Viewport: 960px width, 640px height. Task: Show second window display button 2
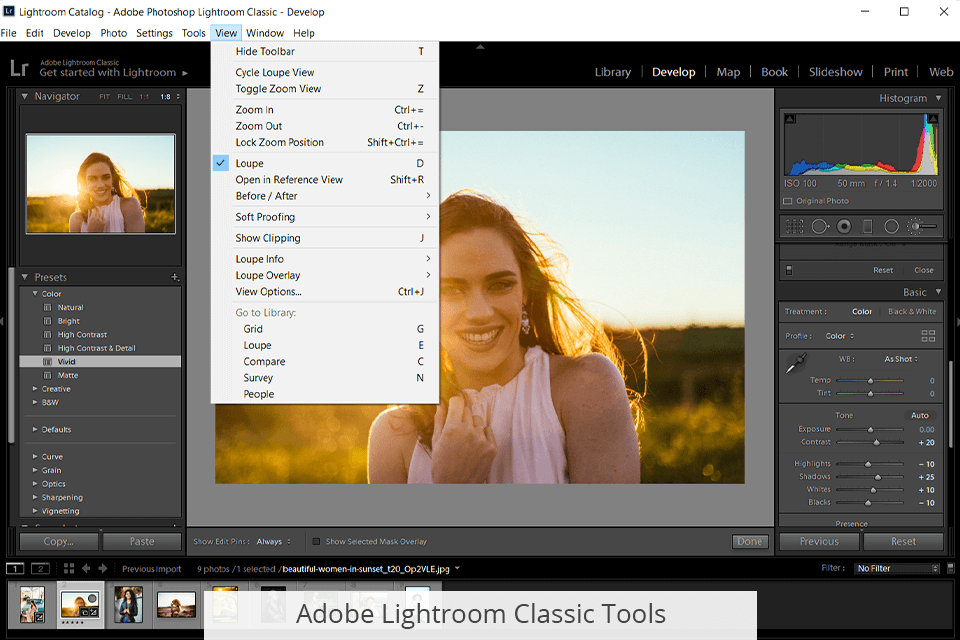(40, 568)
